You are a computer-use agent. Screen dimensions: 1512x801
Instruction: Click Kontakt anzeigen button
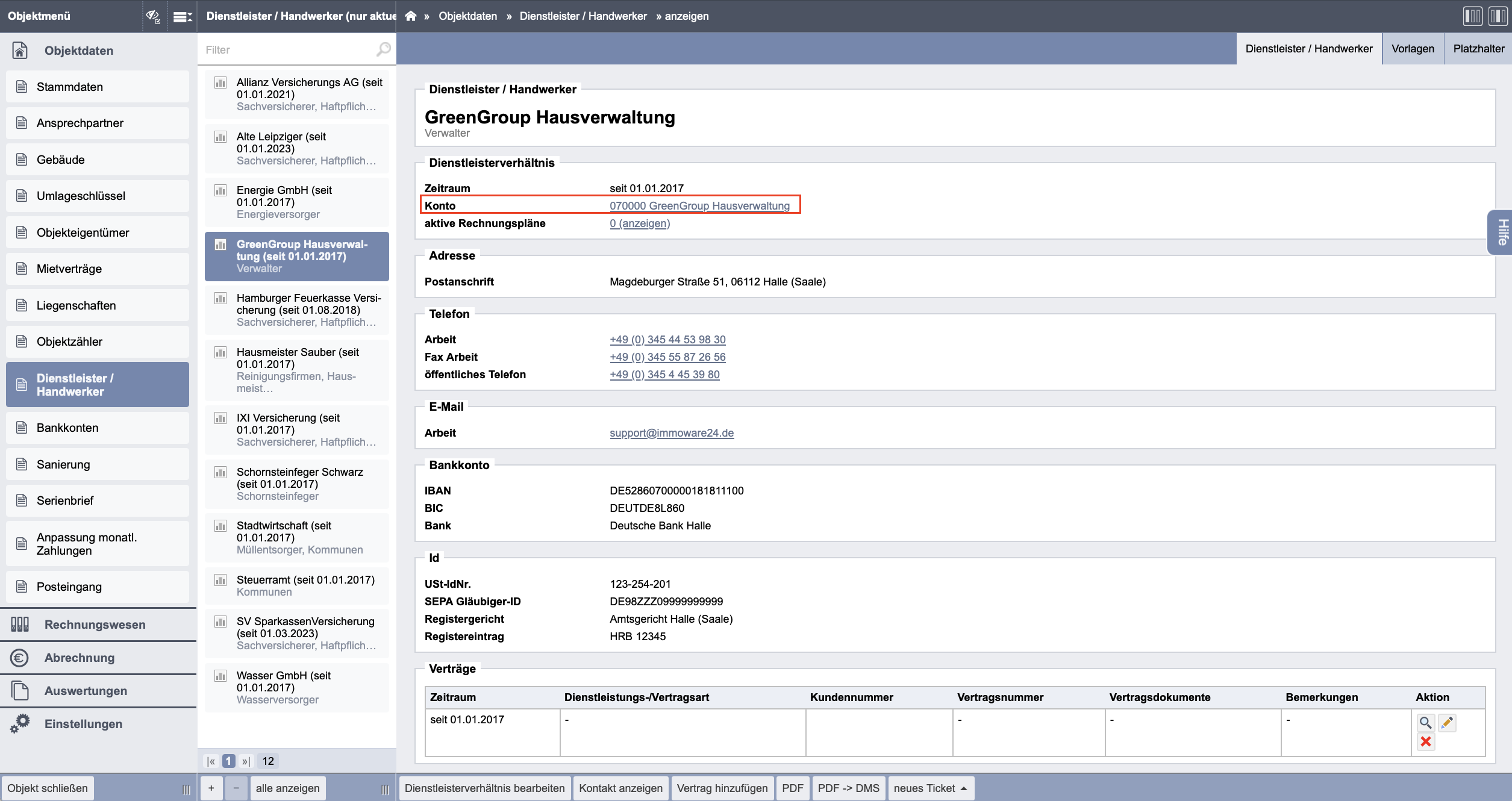click(620, 788)
